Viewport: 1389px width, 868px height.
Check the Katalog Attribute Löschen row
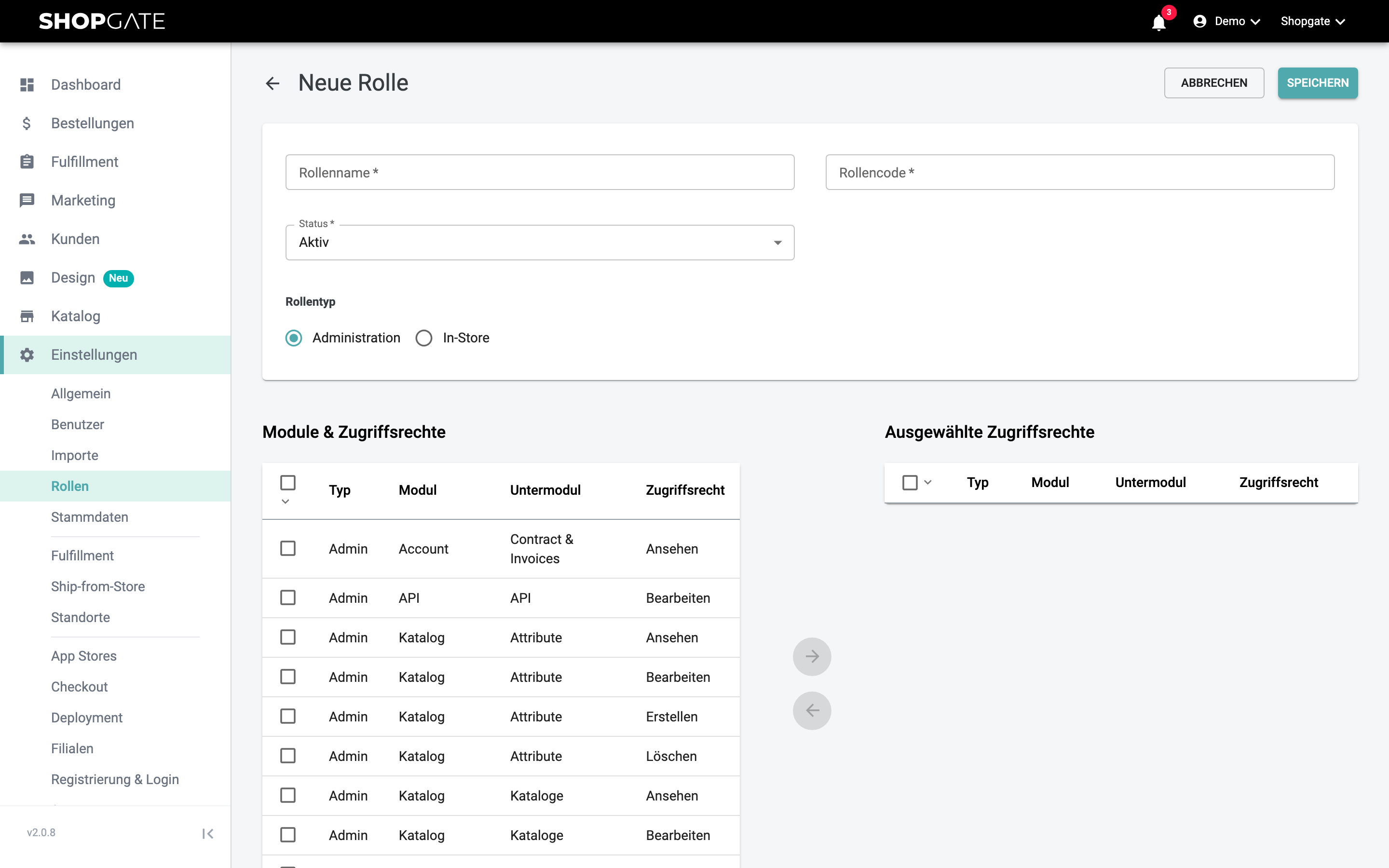[288, 756]
